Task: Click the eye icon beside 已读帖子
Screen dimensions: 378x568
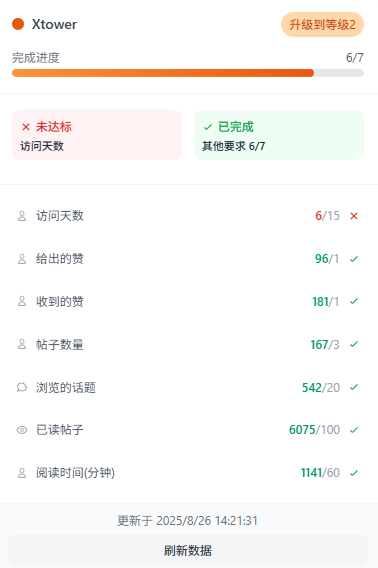Action: click(x=22, y=430)
